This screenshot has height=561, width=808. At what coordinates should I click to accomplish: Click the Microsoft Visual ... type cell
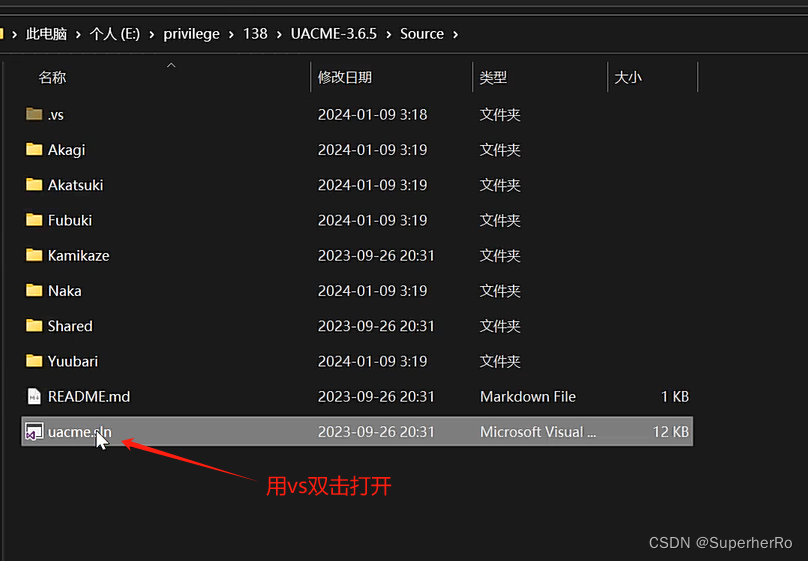538,432
